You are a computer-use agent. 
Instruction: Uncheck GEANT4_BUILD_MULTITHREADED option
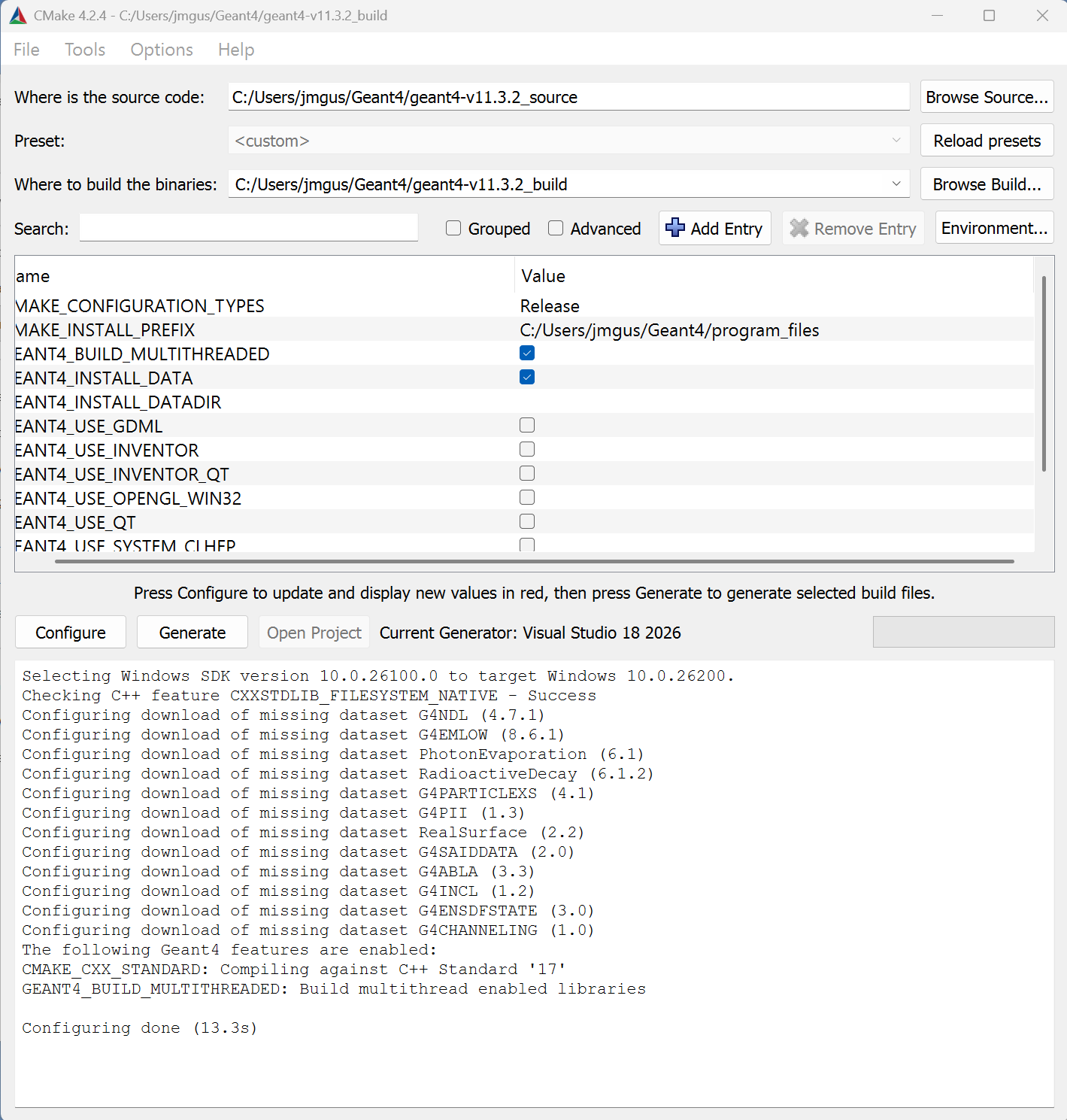pos(527,354)
